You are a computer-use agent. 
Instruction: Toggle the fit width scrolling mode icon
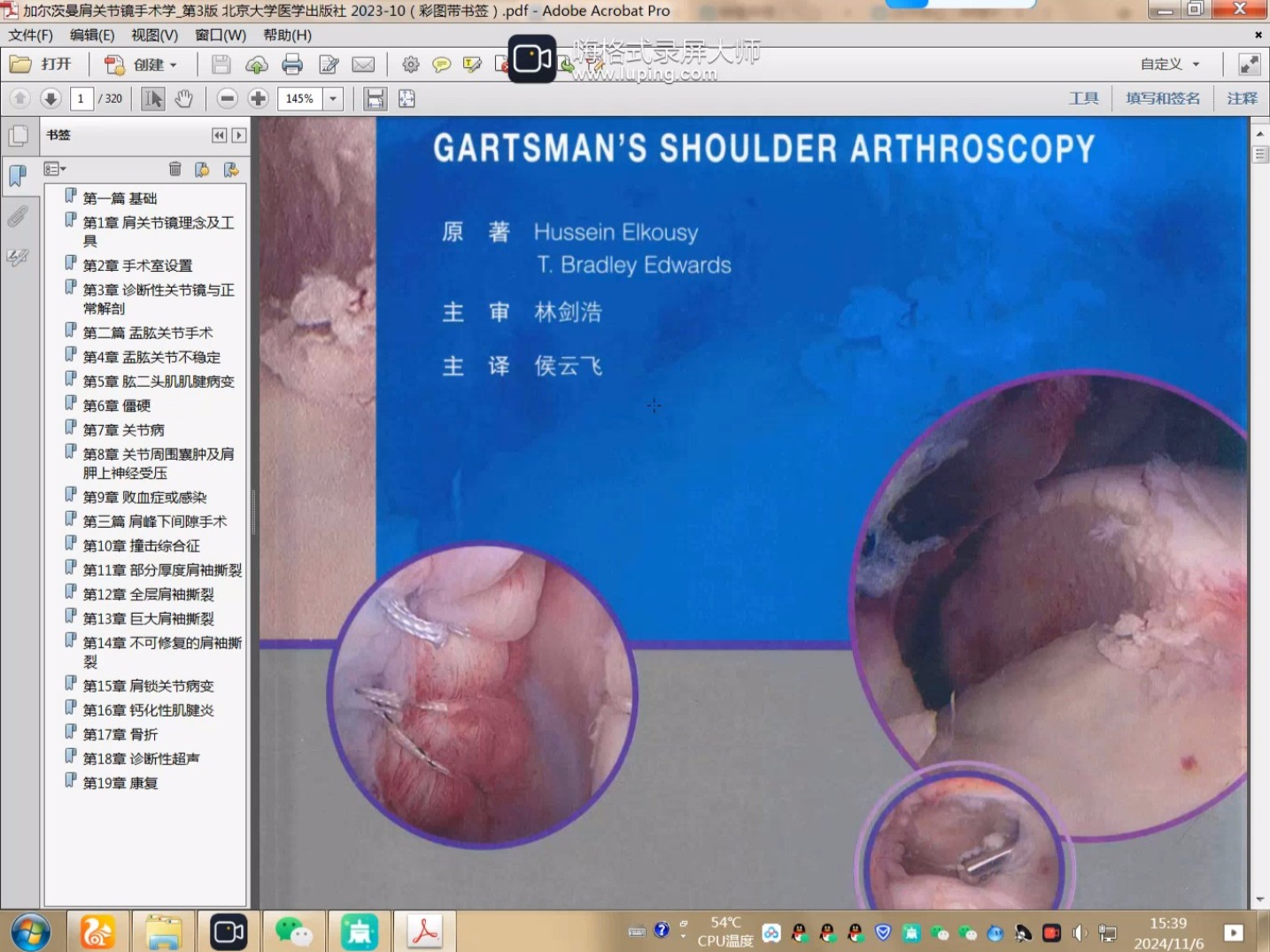coord(376,98)
